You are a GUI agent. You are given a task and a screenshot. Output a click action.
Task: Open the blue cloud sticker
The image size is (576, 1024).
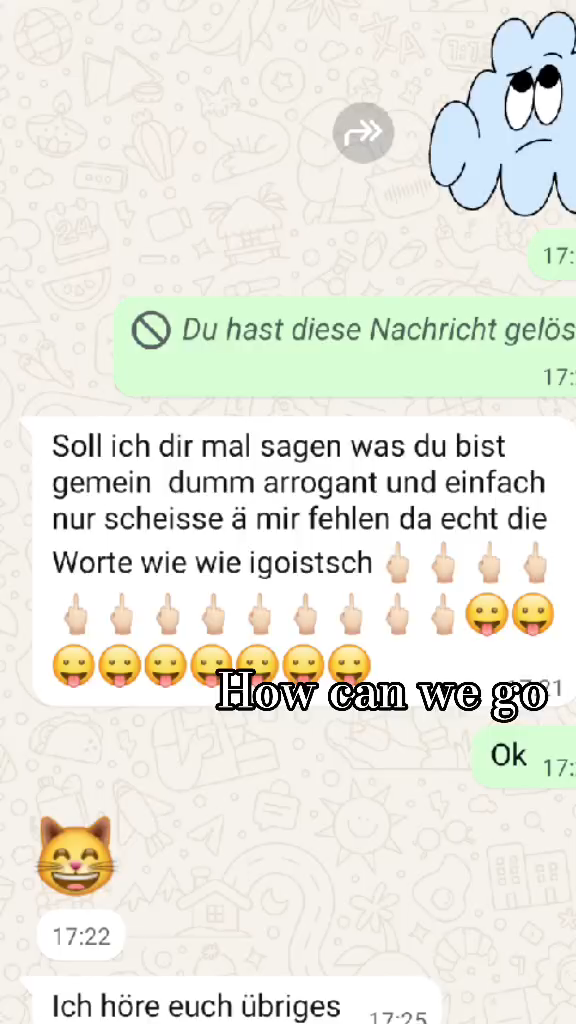coord(503,114)
